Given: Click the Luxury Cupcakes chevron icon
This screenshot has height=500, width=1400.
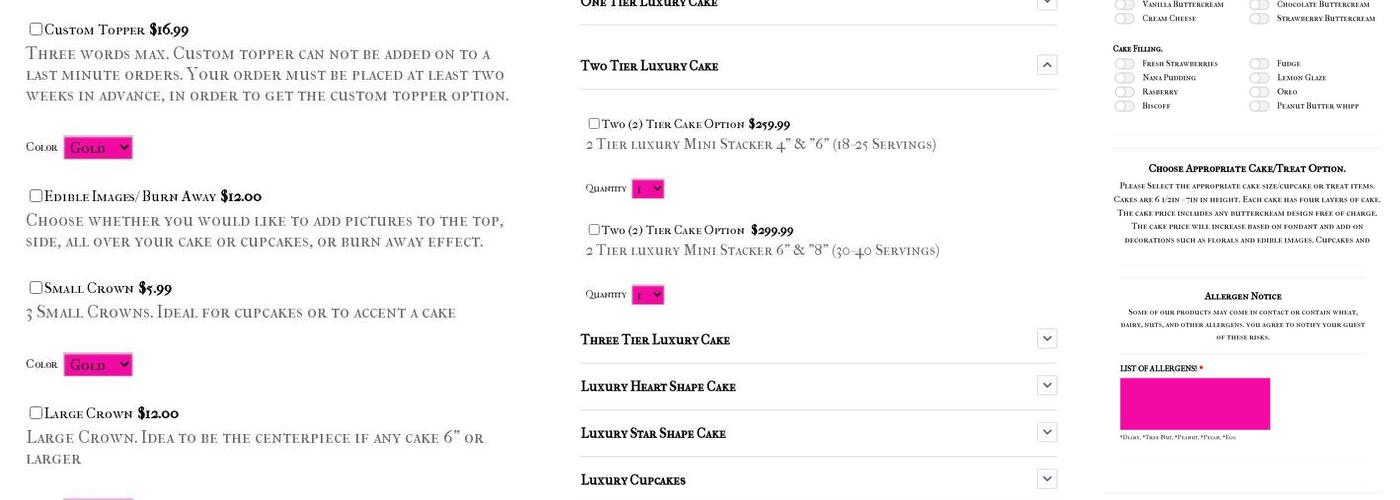Looking at the screenshot, I should [x=1047, y=479].
